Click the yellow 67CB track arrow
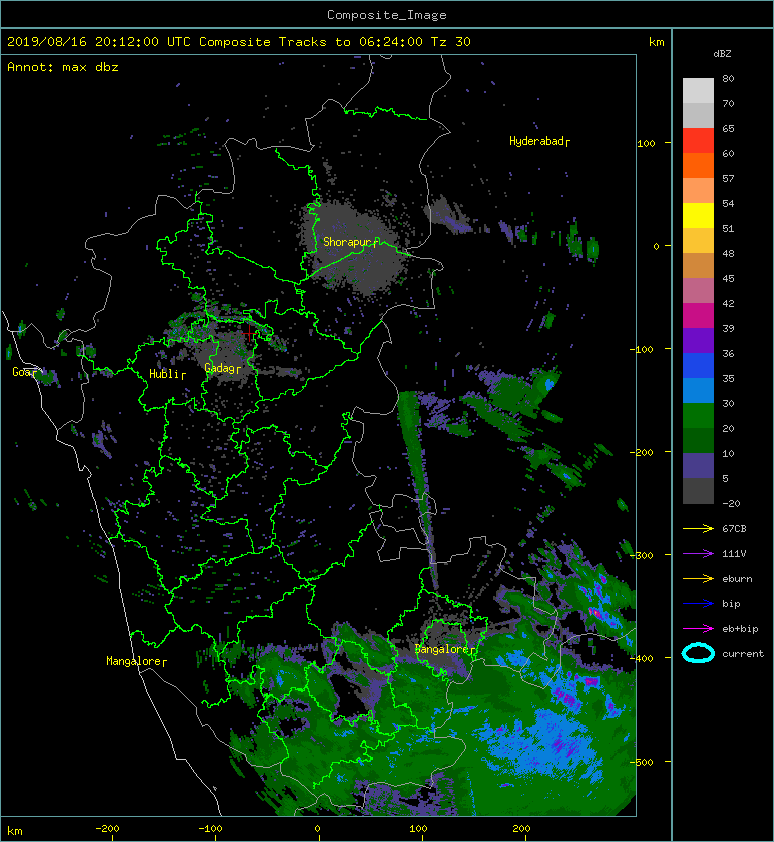The image size is (774, 842). point(698,529)
